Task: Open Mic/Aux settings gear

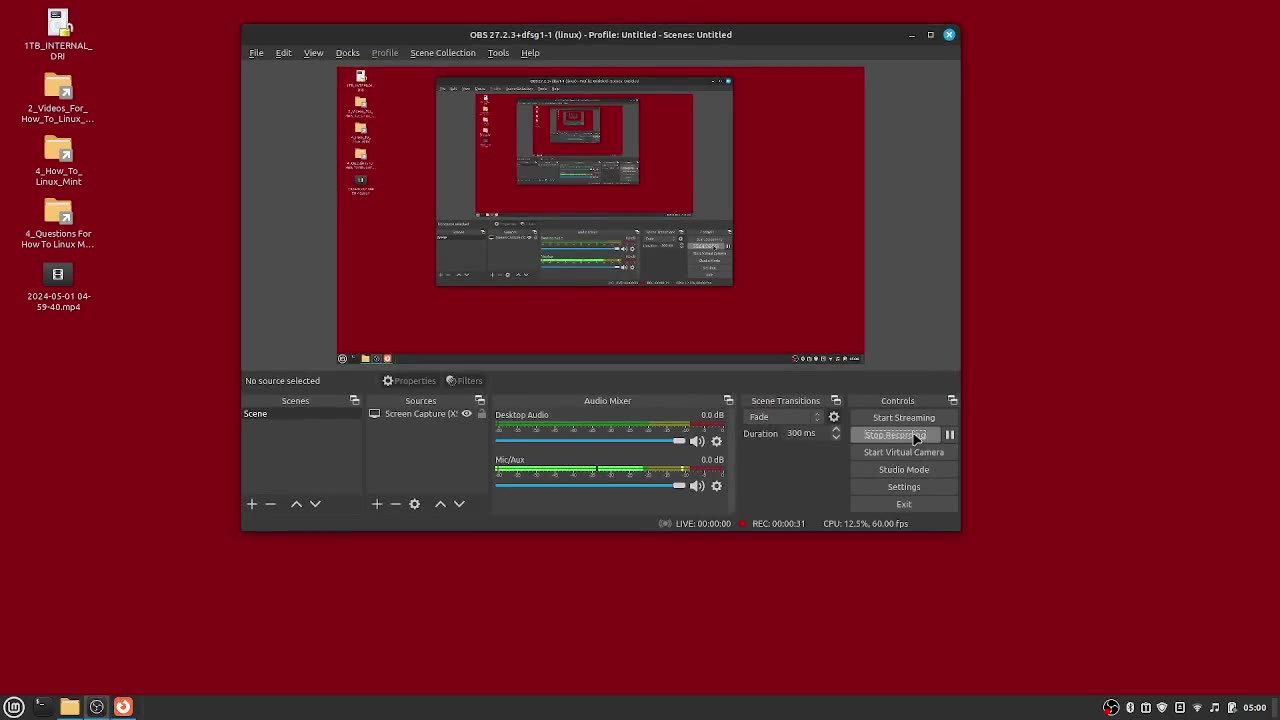Action: [x=716, y=486]
